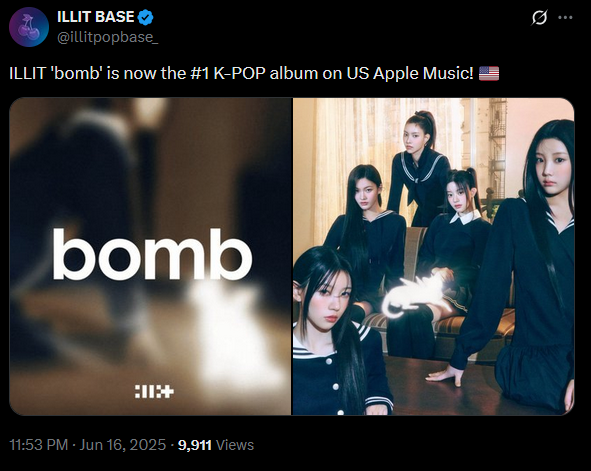View the 9,911 Views analytics count
The image size is (591, 471).
click(x=216, y=445)
